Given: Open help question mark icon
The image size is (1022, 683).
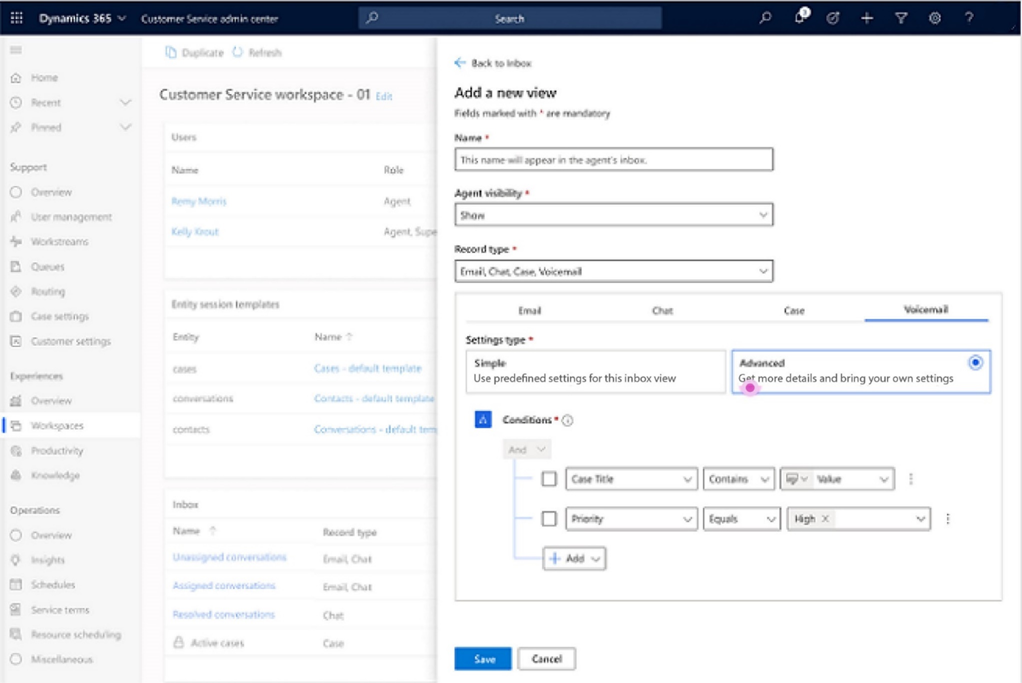Looking at the screenshot, I should (x=969, y=18).
